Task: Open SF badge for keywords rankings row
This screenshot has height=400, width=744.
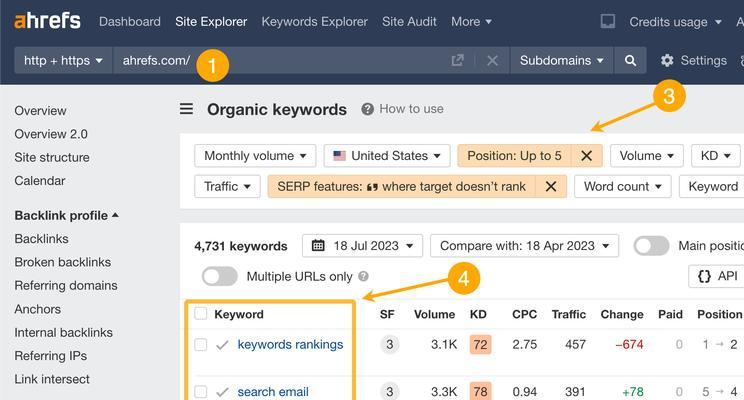Action: coord(390,344)
